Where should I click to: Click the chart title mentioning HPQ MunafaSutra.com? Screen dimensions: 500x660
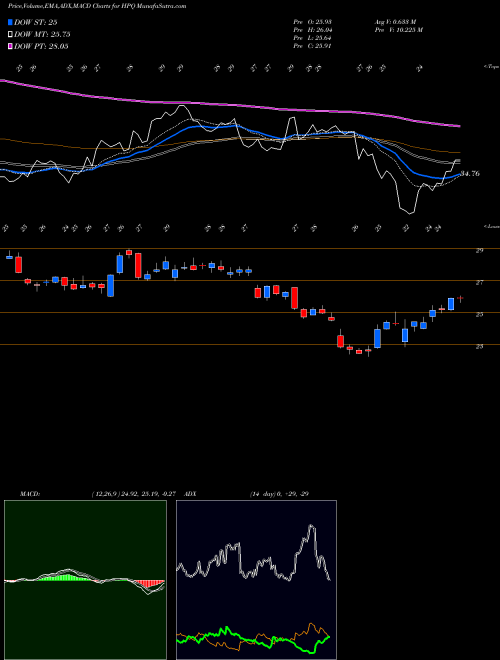point(97,6)
